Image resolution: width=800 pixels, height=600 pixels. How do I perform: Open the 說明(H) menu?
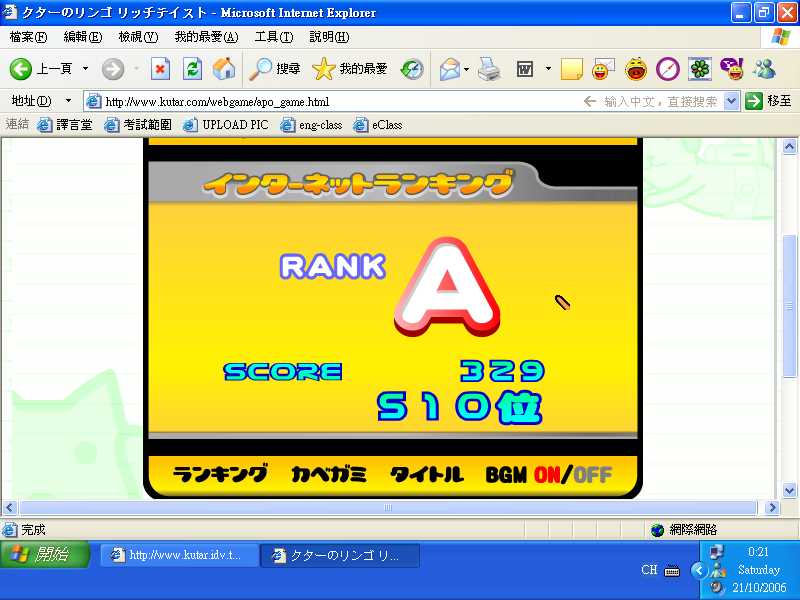pos(329,37)
